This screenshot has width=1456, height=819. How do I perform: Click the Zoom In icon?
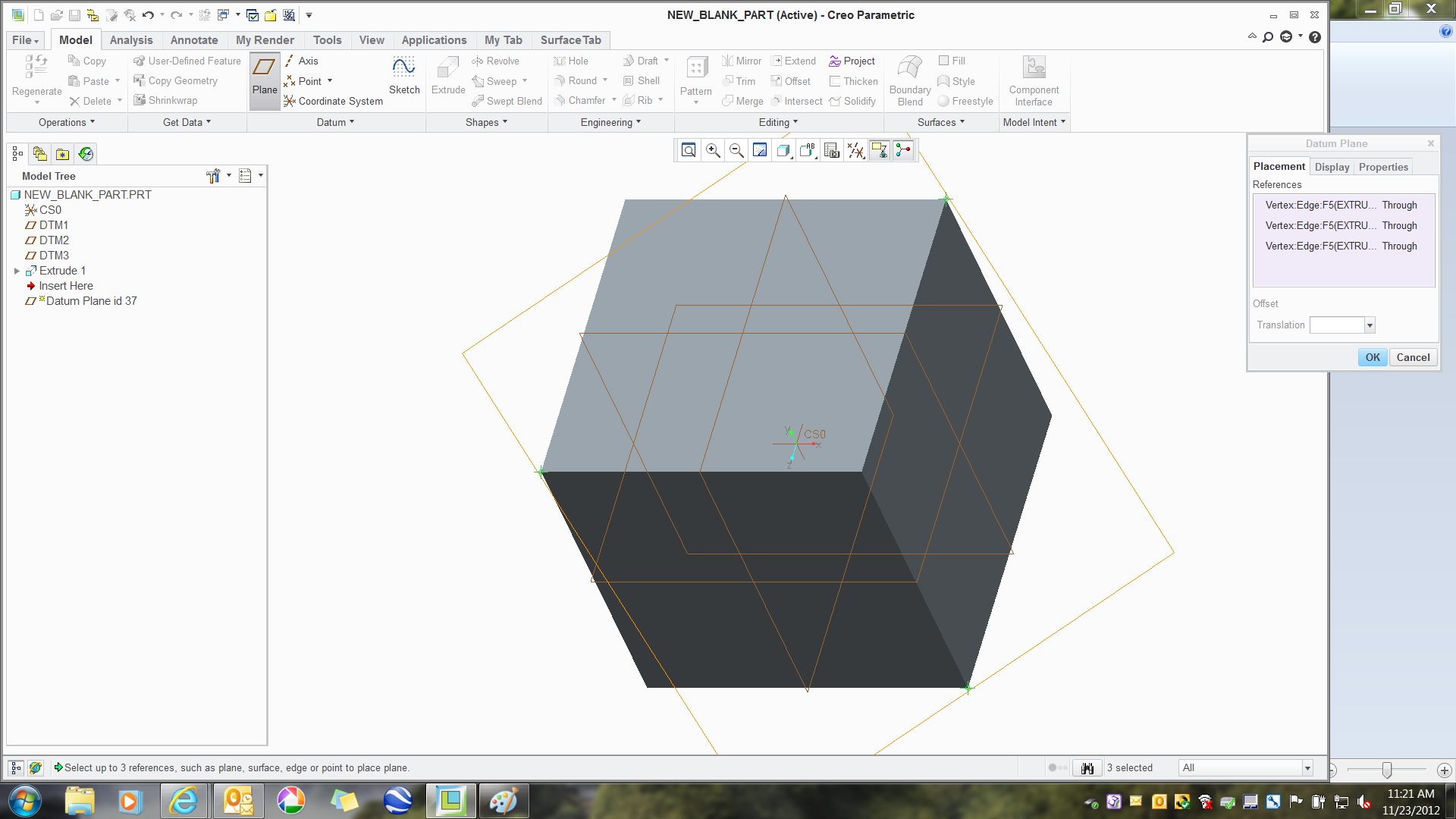pos(713,150)
